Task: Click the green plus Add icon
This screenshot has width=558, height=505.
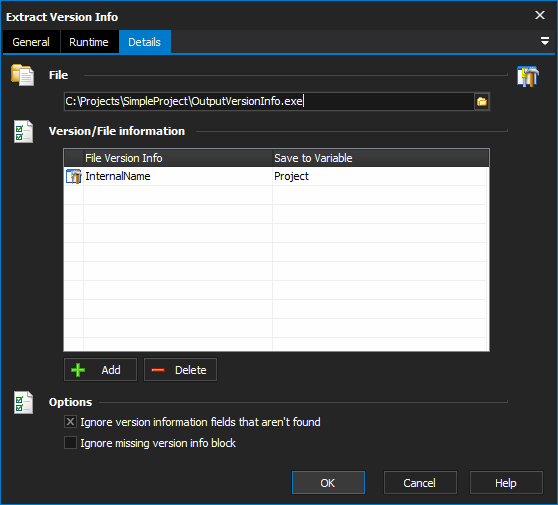Action: (78, 370)
